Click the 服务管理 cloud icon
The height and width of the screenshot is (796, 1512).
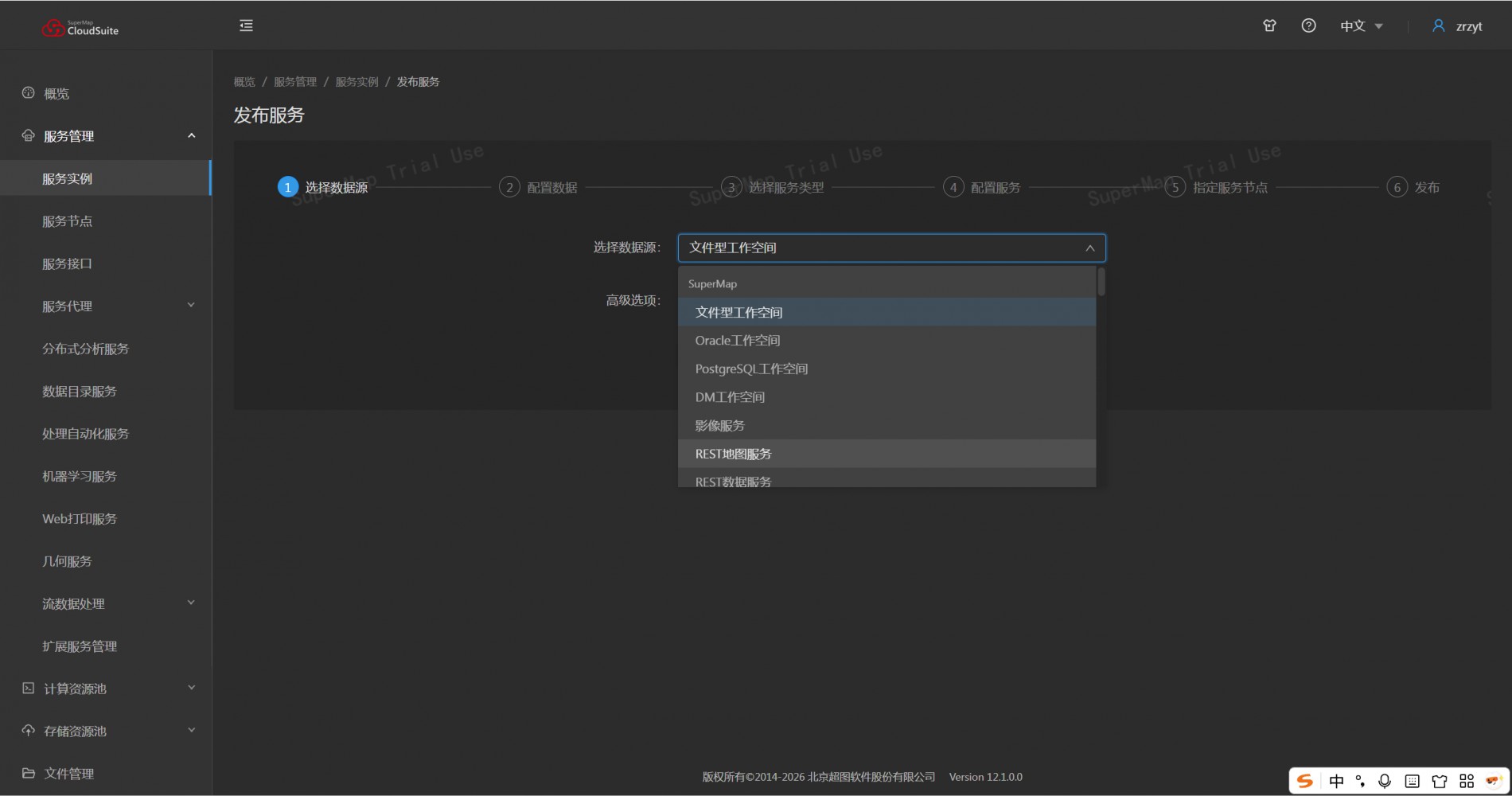tap(29, 135)
